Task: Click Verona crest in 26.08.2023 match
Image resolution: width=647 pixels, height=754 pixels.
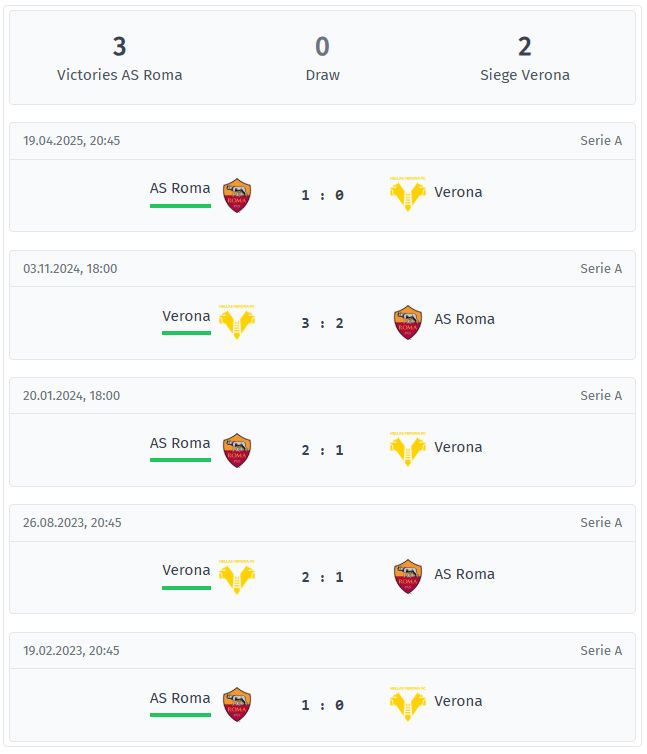Action: [x=237, y=577]
